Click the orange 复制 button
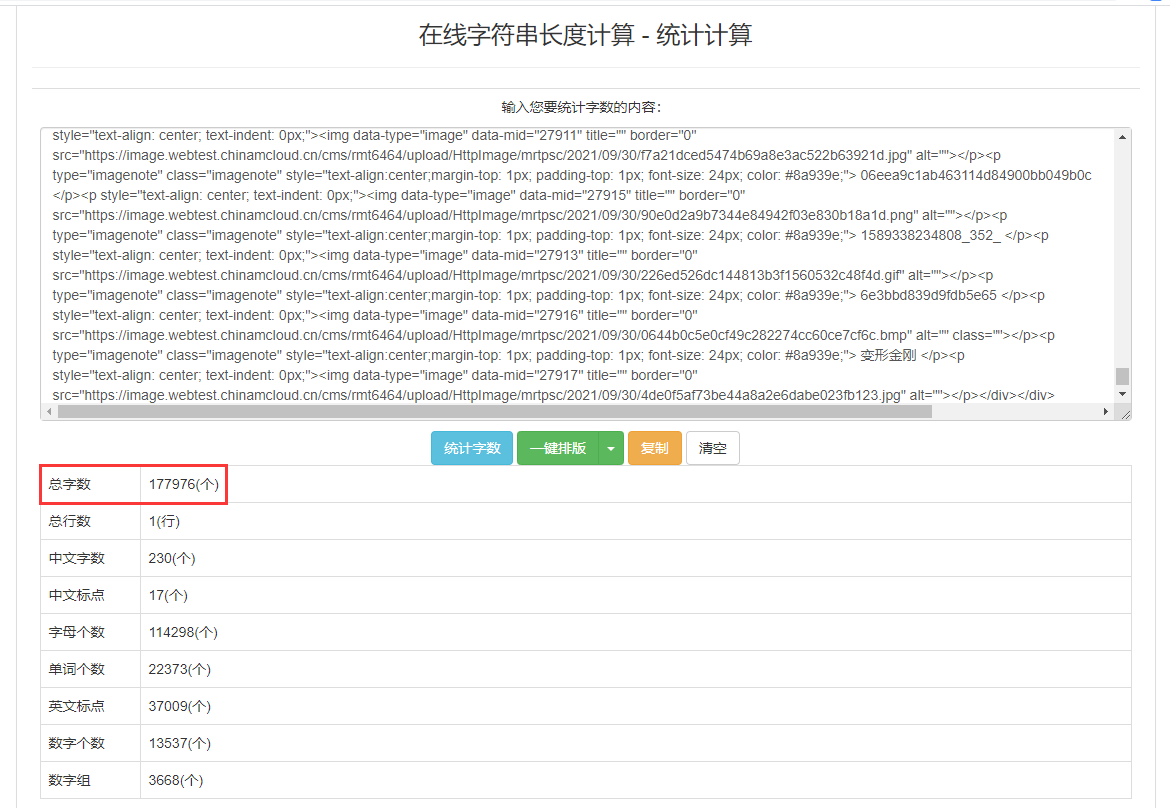This screenshot has width=1170, height=808. (654, 448)
